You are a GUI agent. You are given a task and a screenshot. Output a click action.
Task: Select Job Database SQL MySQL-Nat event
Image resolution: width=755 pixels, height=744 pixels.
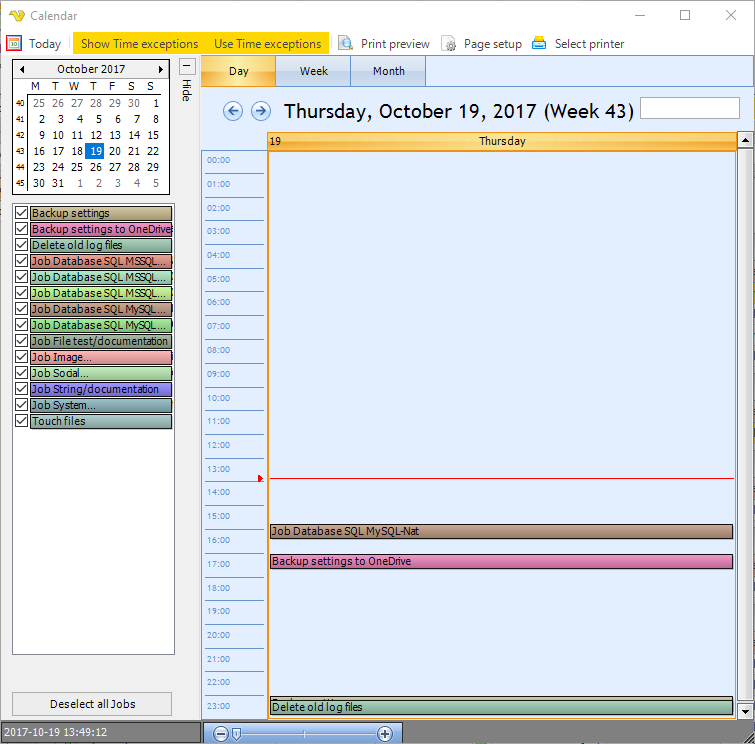click(x=501, y=531)
